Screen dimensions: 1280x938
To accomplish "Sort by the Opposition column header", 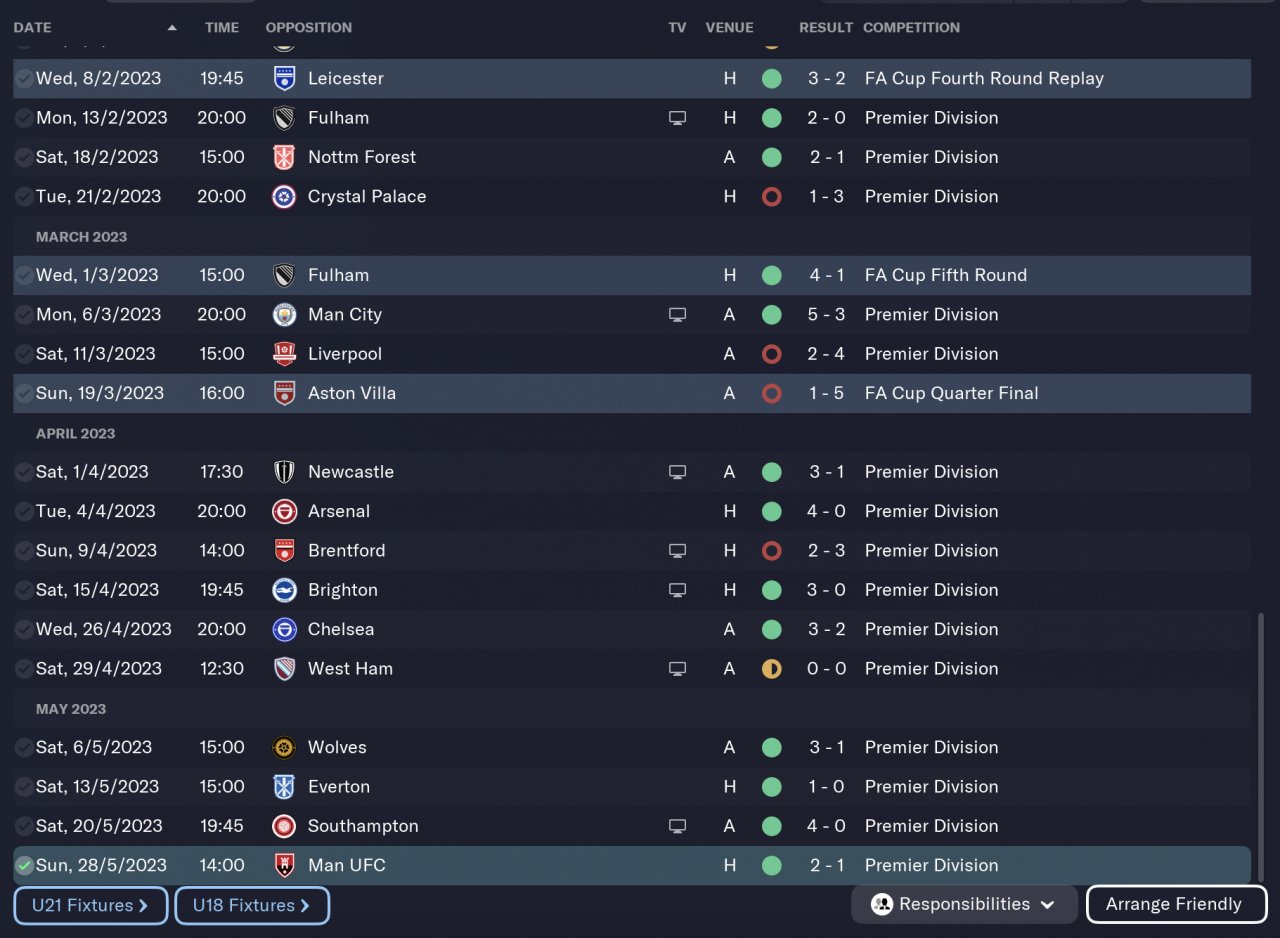I will click(308, 28).
